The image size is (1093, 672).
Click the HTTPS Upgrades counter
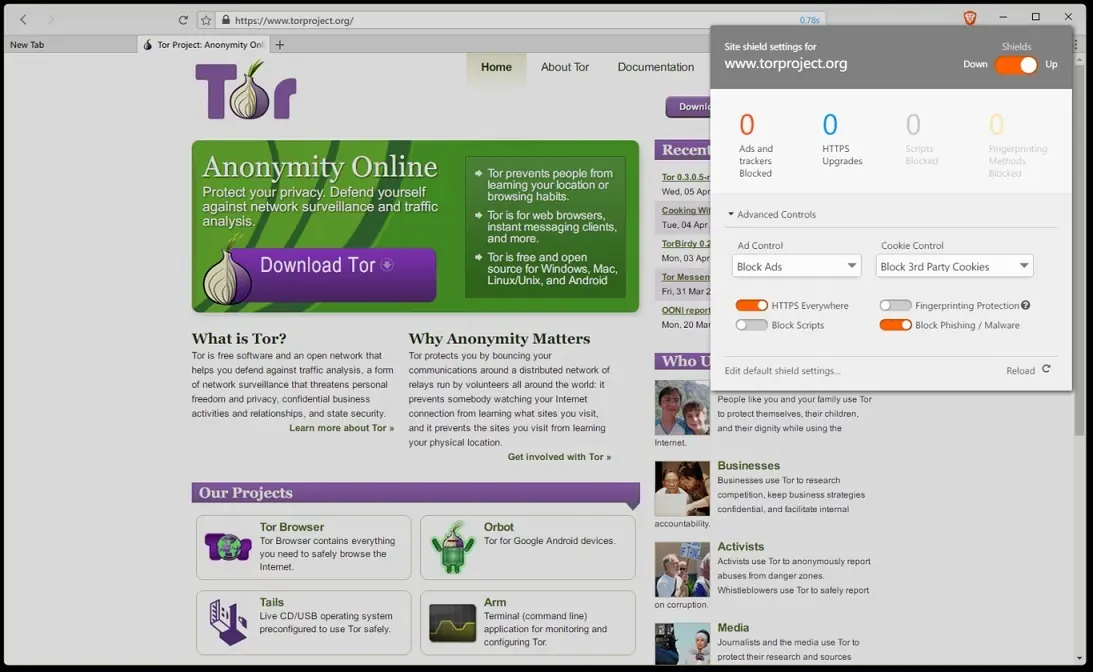(841, 139)
